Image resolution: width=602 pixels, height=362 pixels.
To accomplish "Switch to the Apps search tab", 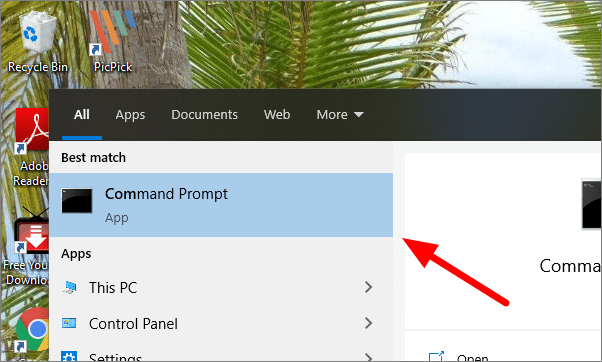I will 130,114.
